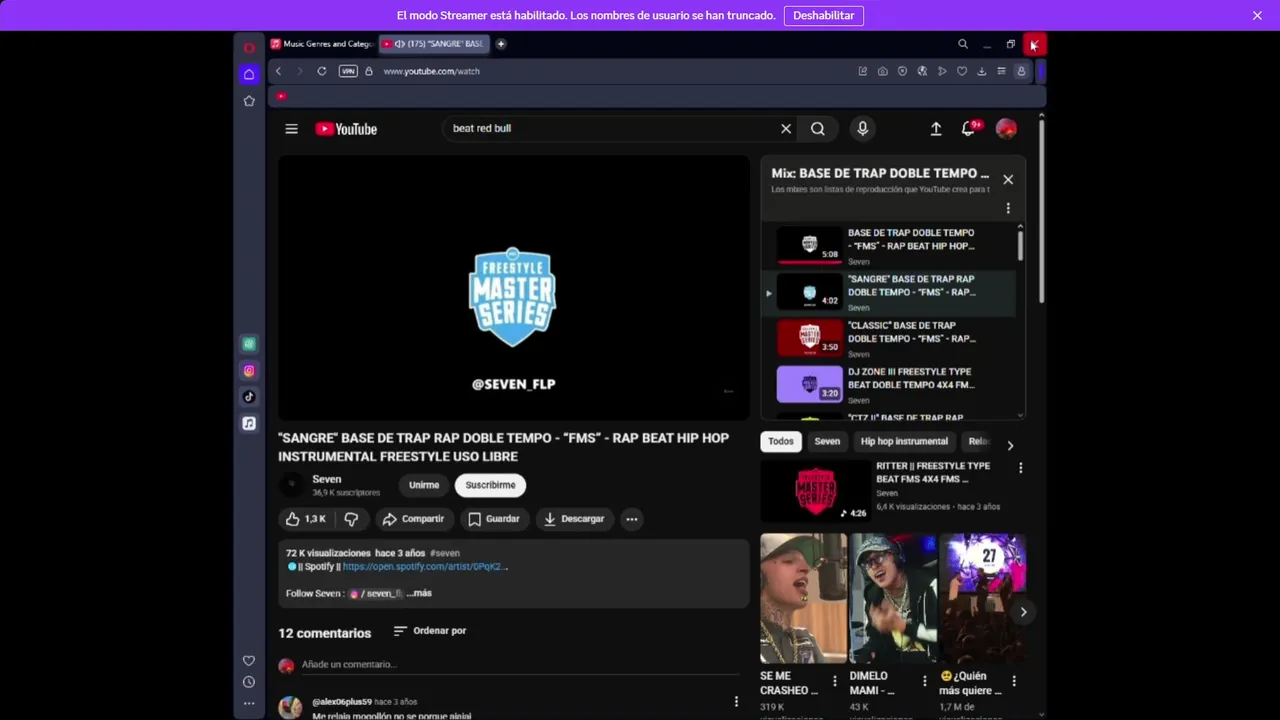Open more actions ellipsis below video
Screen dimensions: 1280x720
(632, 519)
